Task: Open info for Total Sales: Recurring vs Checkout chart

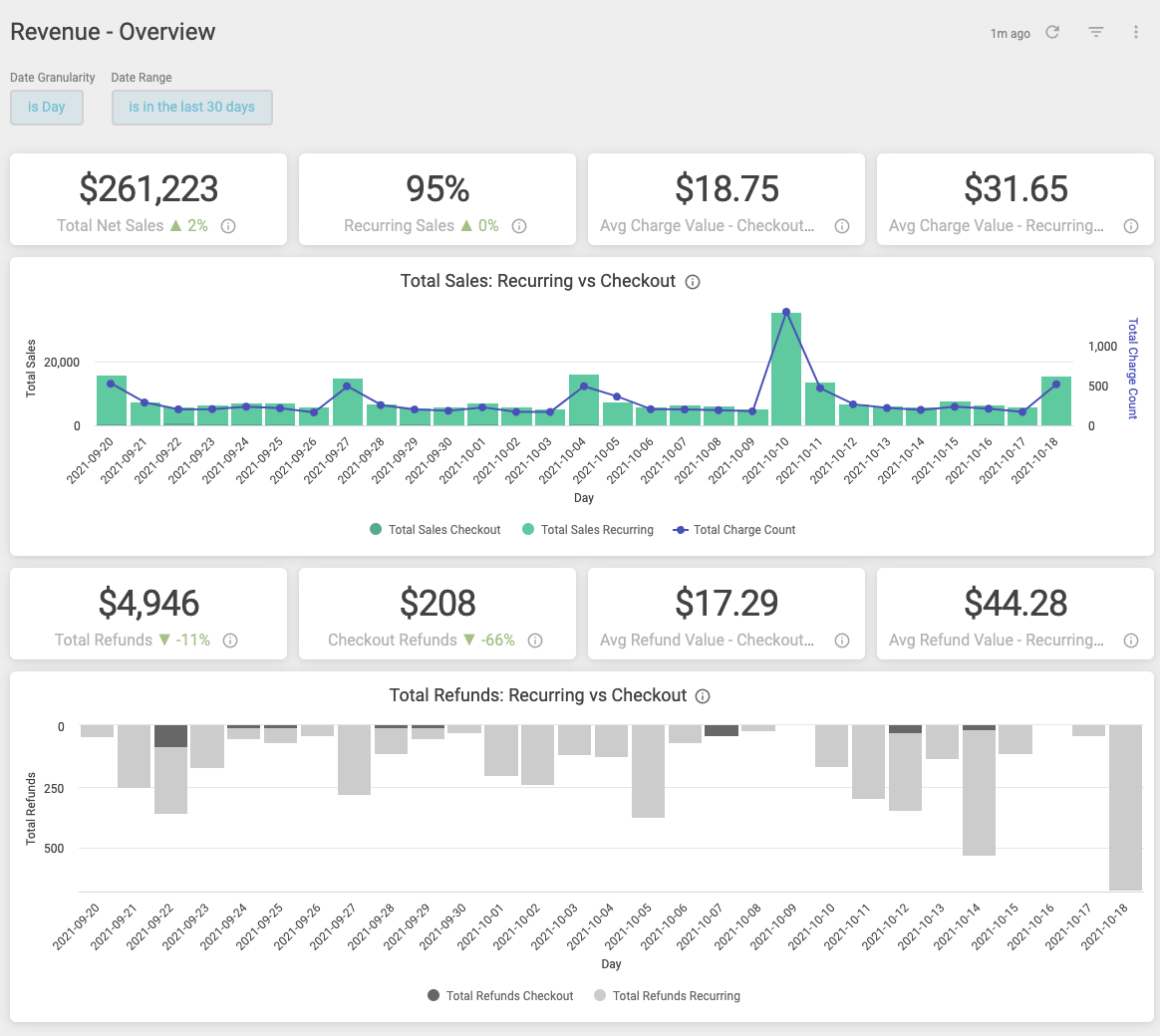Action: 693,281
